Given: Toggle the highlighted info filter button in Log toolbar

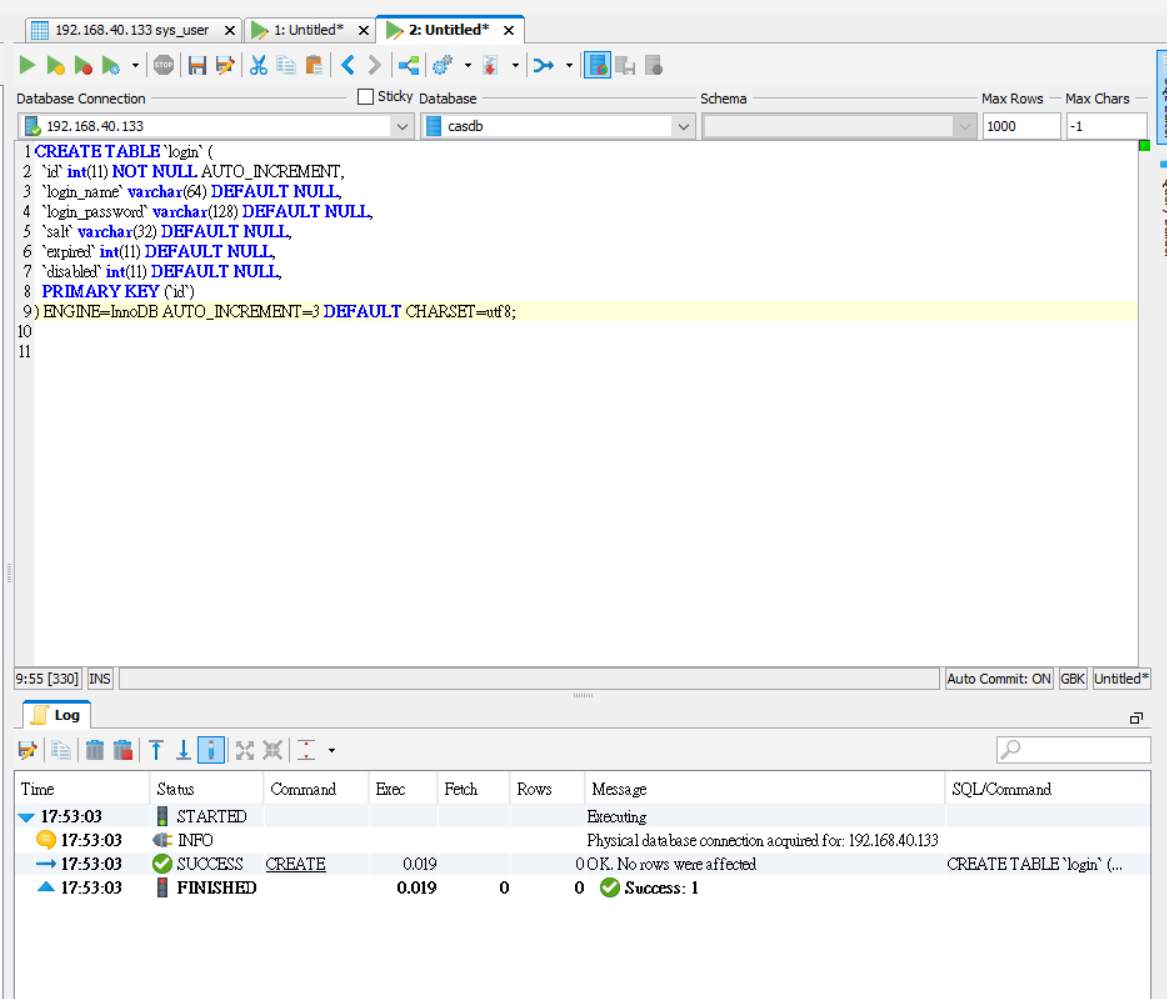Looking at the screenshot, I should pos(210,750).
